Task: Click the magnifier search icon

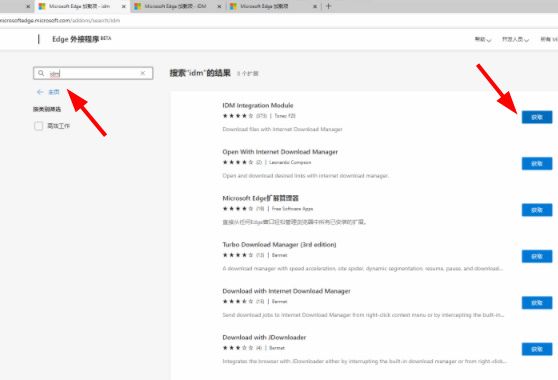Action: click(x=41, y=73)
